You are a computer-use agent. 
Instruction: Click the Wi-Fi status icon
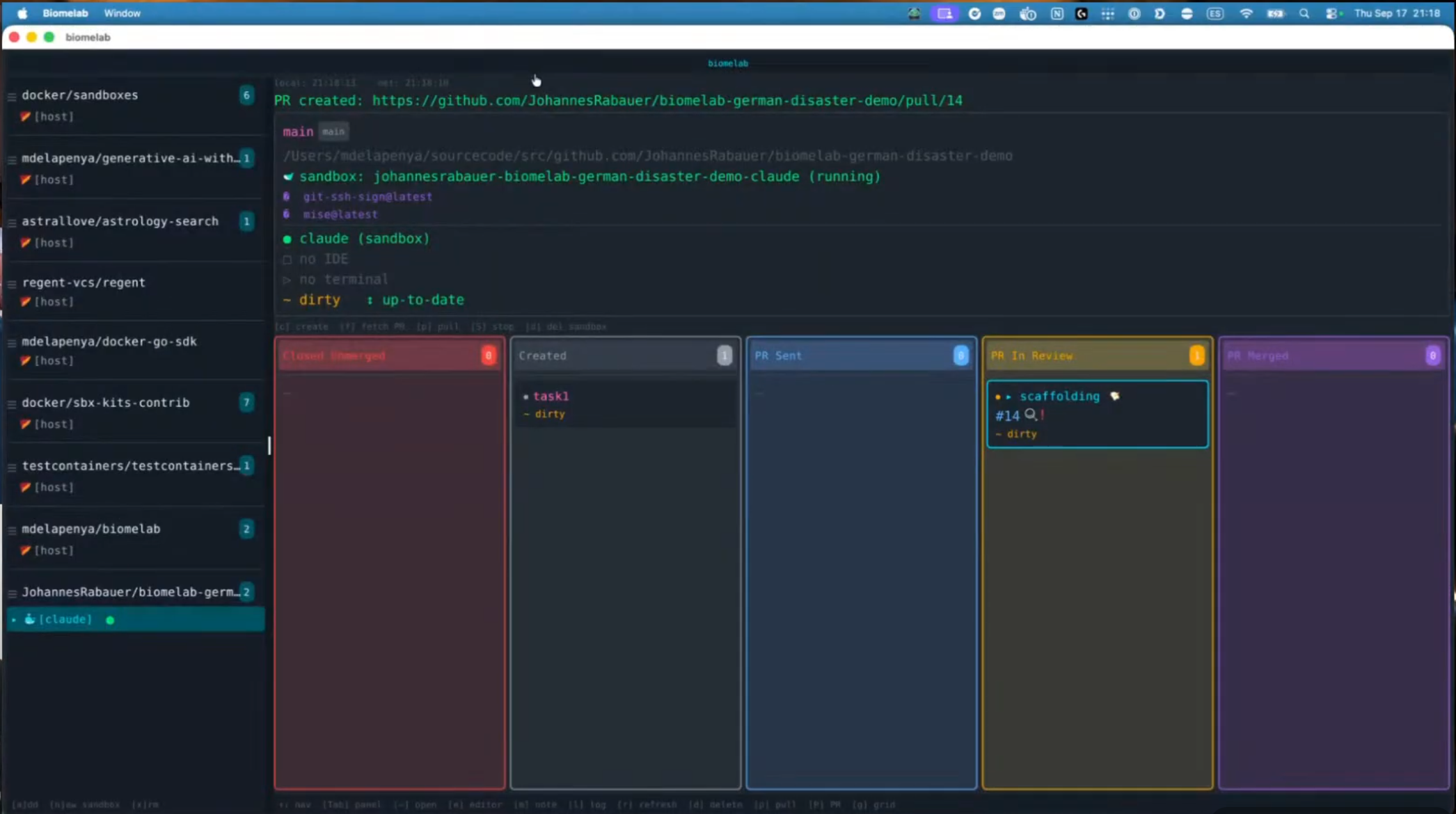(x=1246, y=13)
